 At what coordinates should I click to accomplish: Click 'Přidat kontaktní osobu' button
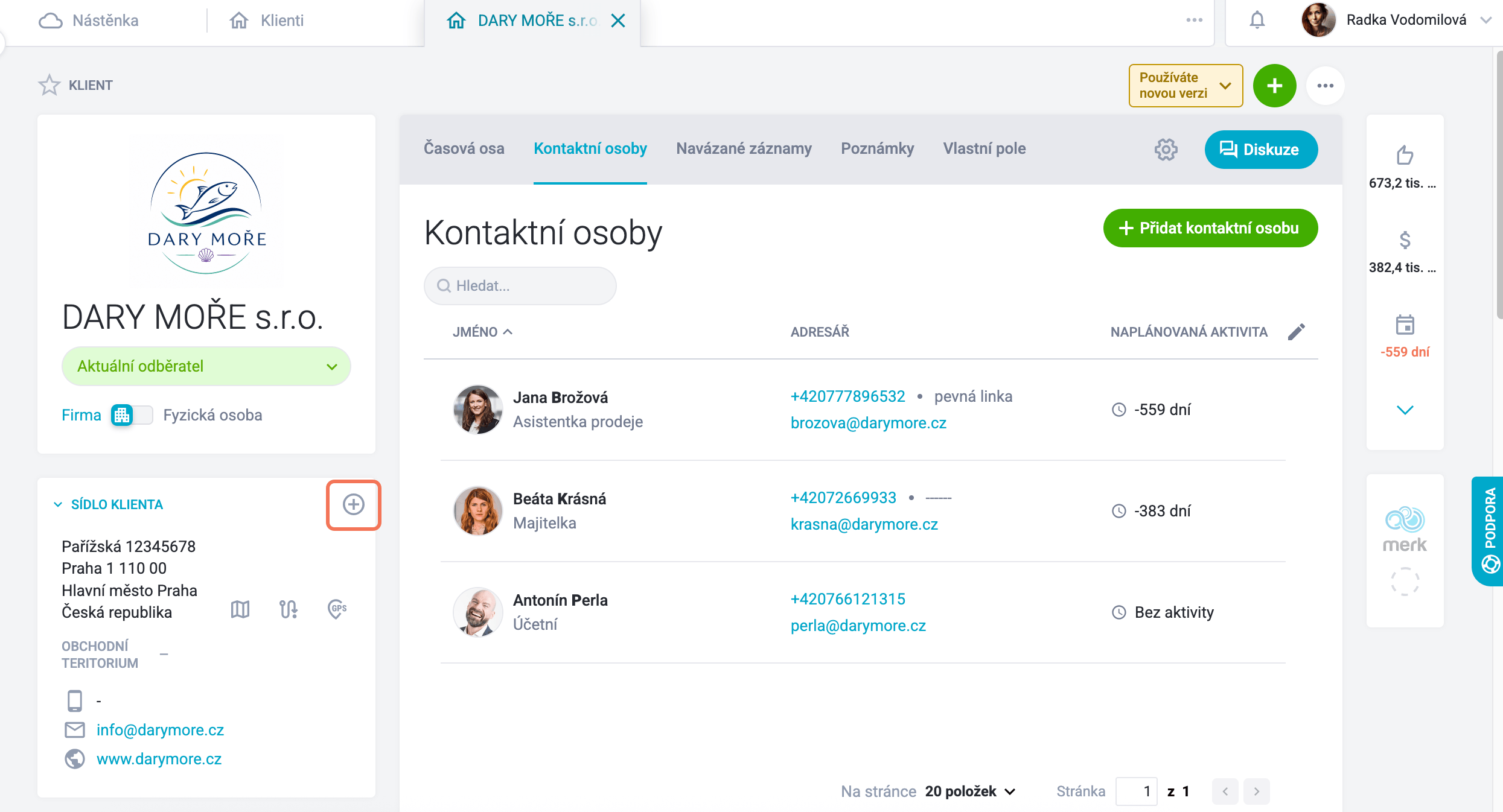(x=1210, y=228)
